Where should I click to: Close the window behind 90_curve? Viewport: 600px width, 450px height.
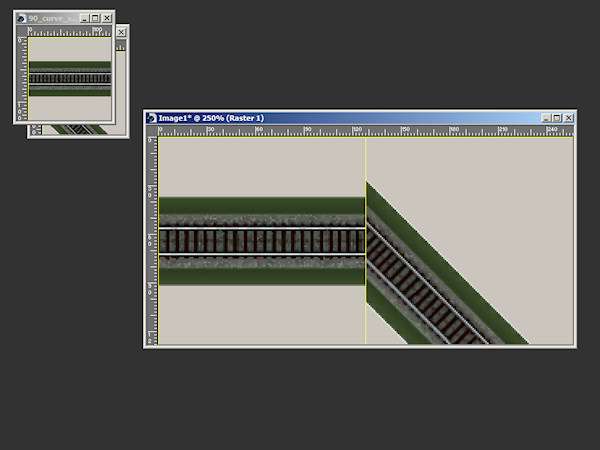pos(122,32)
